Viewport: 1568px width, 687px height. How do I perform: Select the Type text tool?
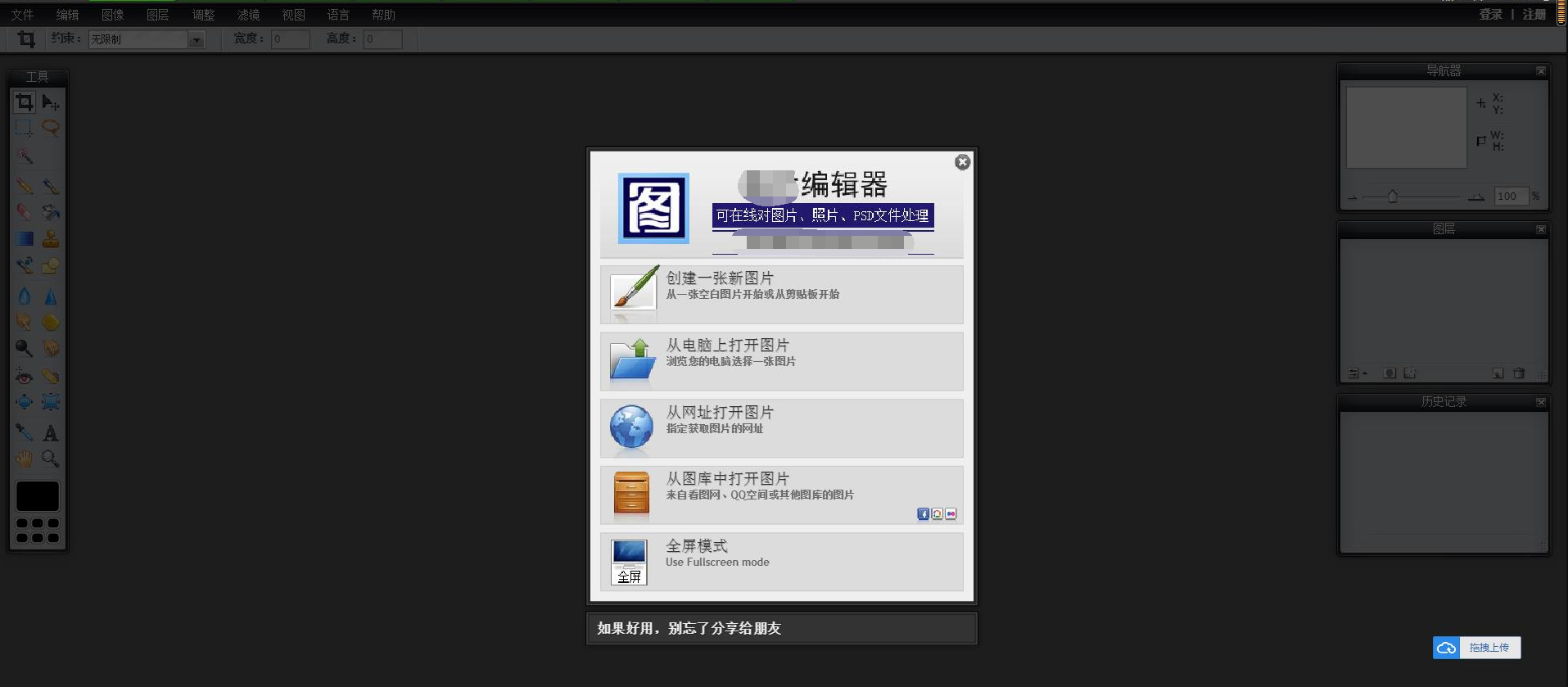tap(51, 432)
